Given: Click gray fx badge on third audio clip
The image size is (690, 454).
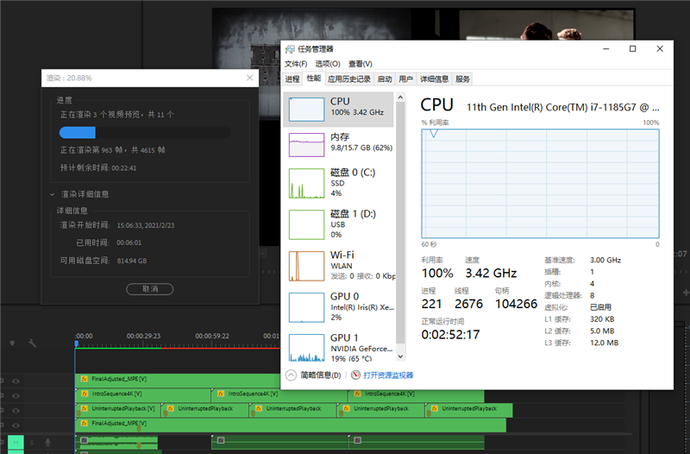Looking at the screenshot, I should pos(357,440).
